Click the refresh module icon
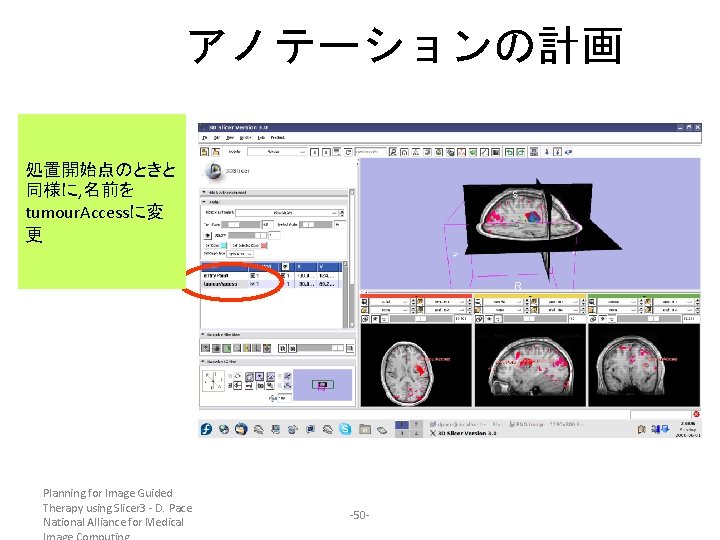 [348, 152]
